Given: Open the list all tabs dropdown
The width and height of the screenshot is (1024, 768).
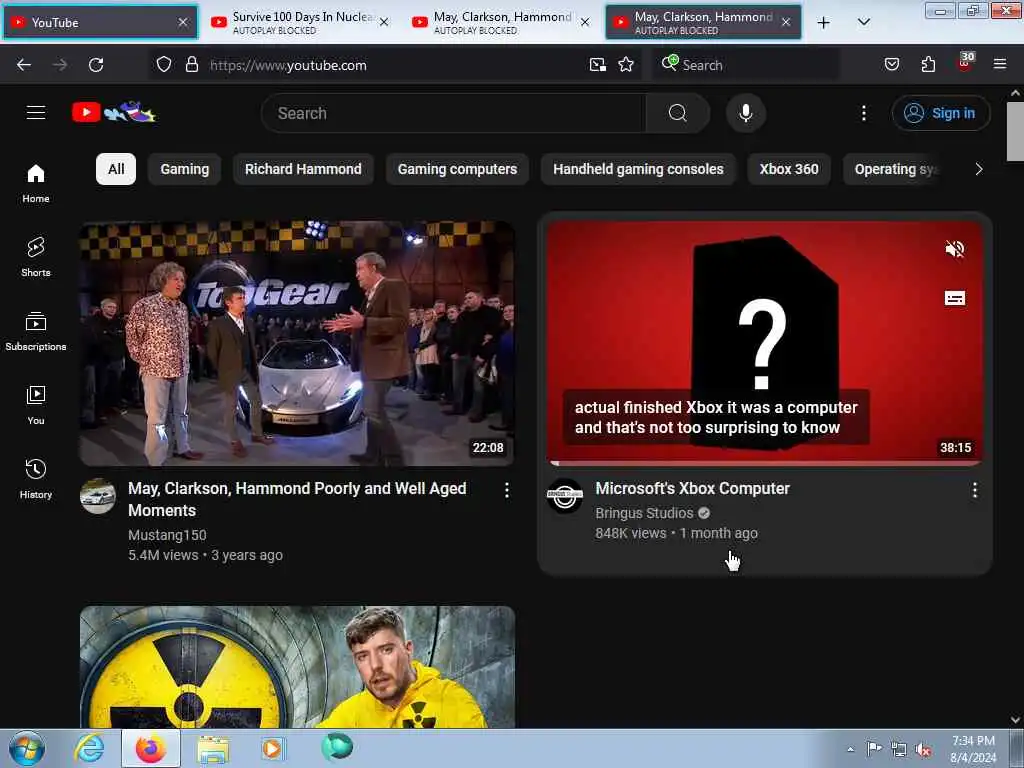Looking at the screenshot, I should click(x=863, y=22).
